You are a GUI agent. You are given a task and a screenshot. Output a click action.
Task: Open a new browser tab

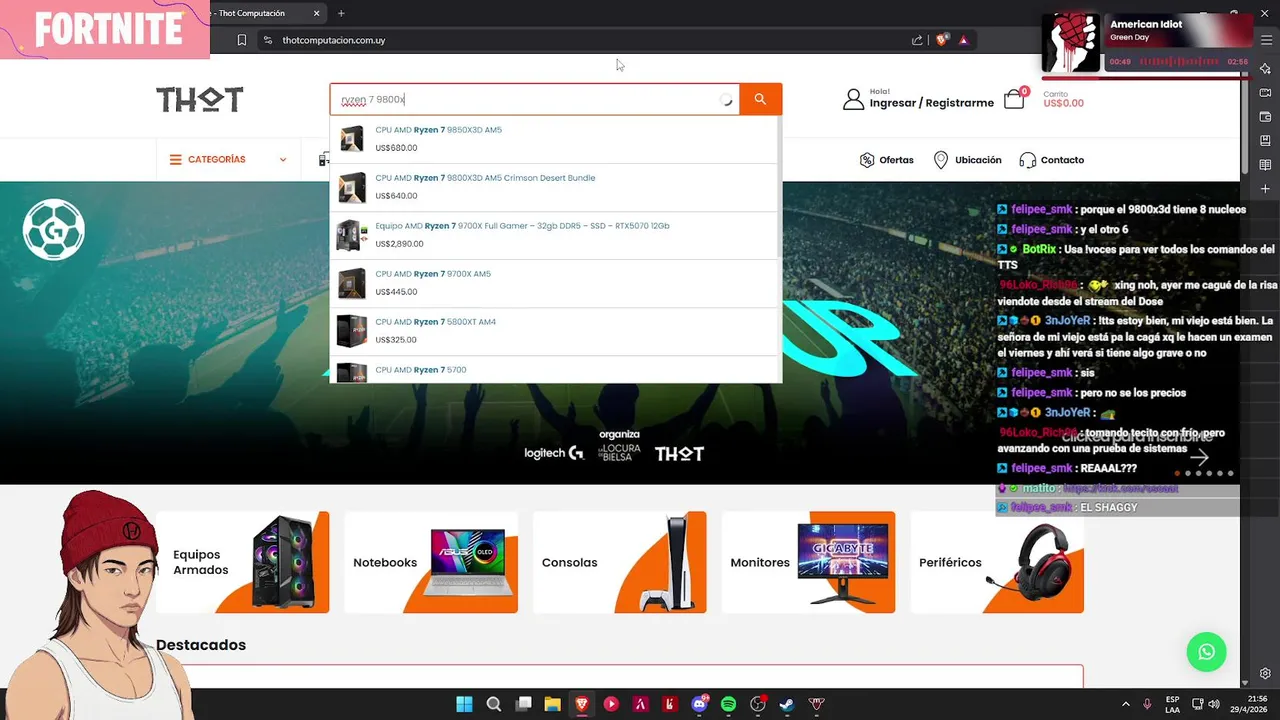click(x=341, y=13)
